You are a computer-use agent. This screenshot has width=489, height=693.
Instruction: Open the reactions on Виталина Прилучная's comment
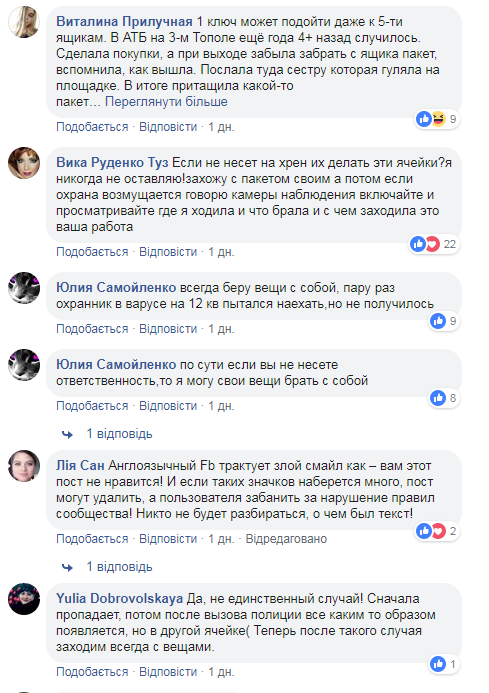coord(437,119)
